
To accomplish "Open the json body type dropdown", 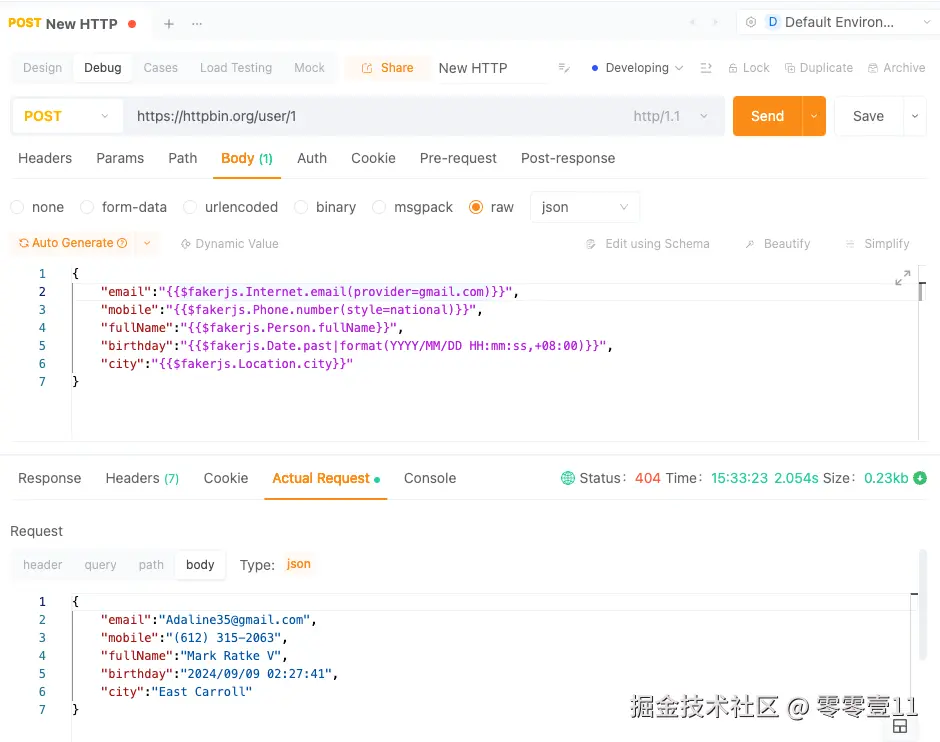I will pos(585,207).
